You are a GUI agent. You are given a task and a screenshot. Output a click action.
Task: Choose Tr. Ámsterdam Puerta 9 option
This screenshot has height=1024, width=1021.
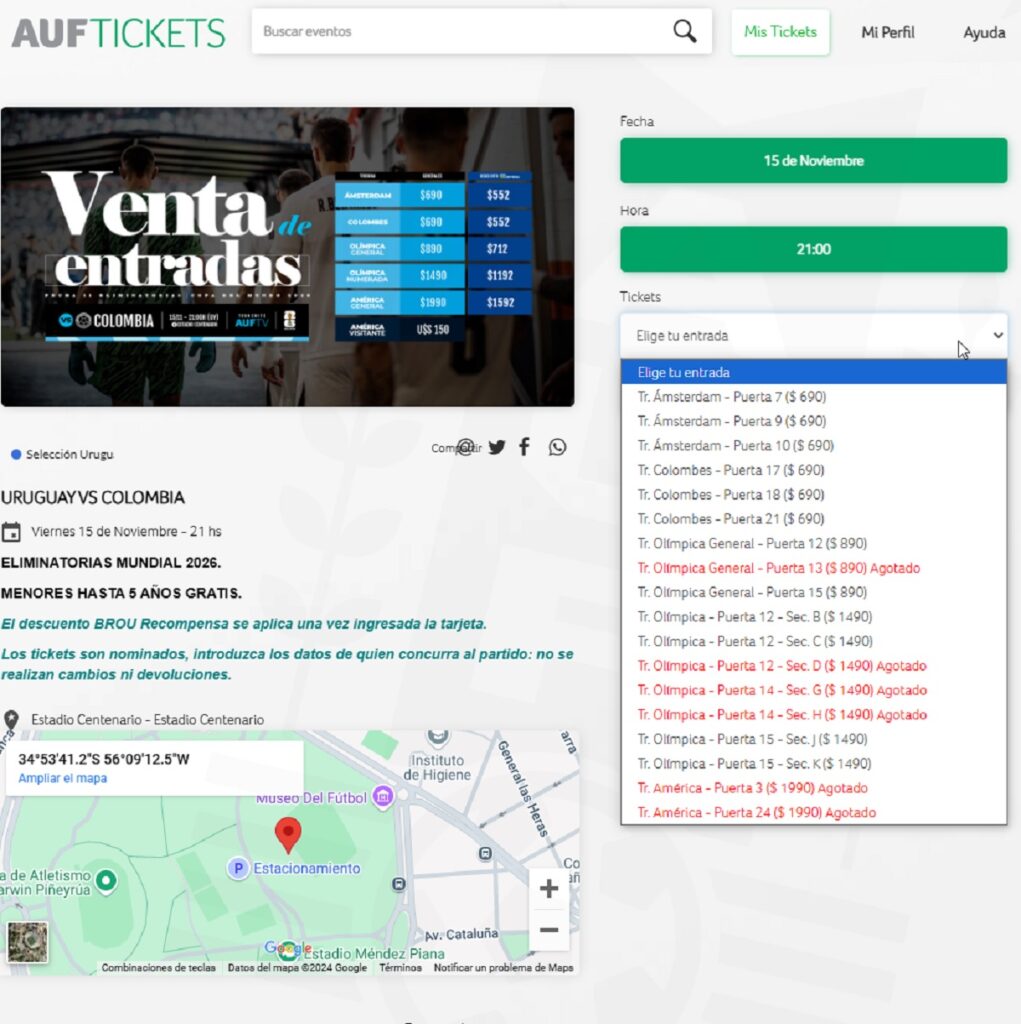[x=813, y=421]
